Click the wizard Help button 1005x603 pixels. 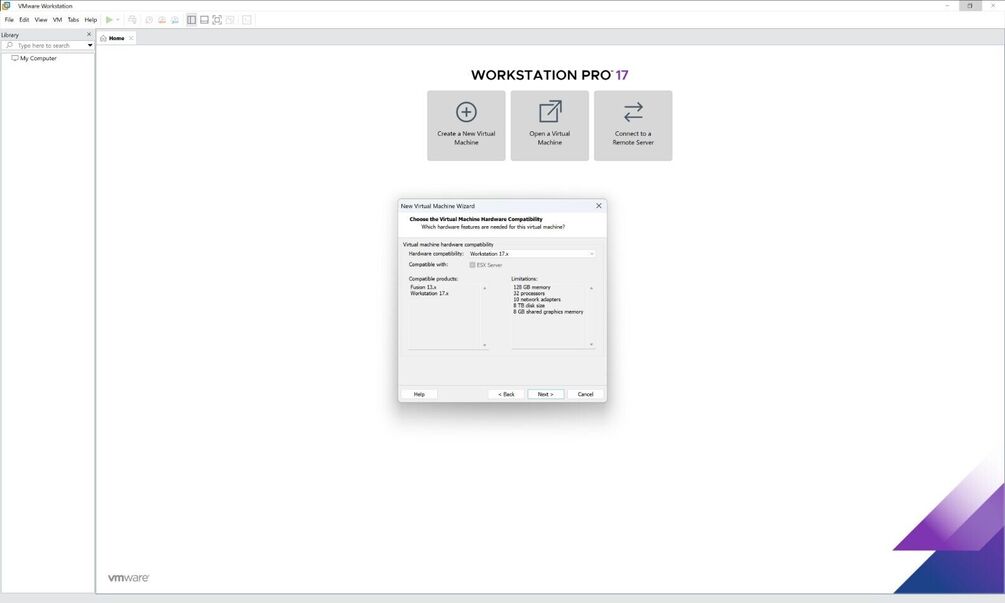tap(419, 394)
